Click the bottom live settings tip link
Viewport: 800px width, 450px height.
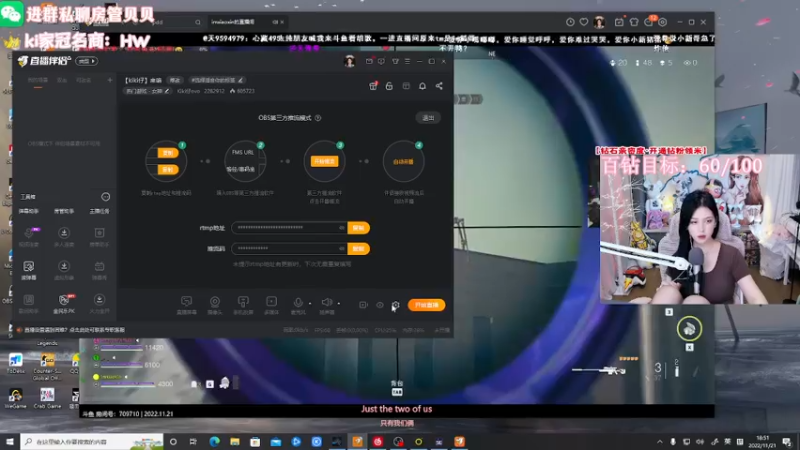[74, 330]
